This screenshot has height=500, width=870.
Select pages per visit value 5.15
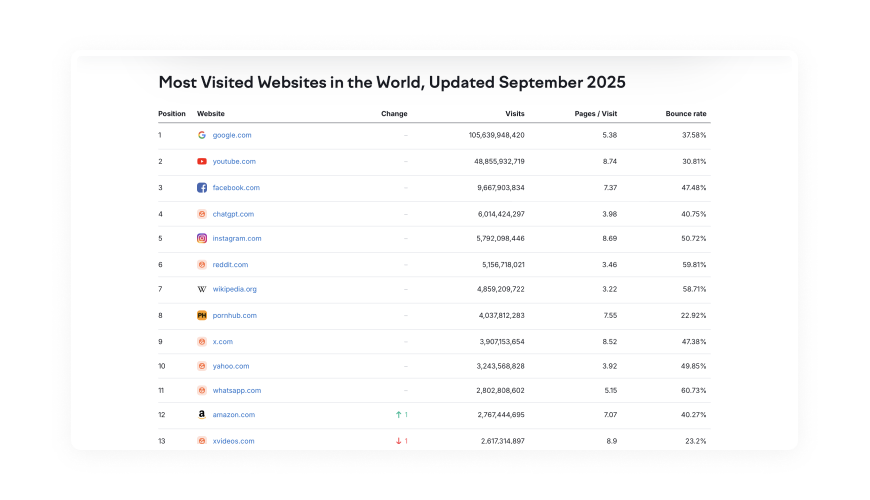(x=611, y=391)
